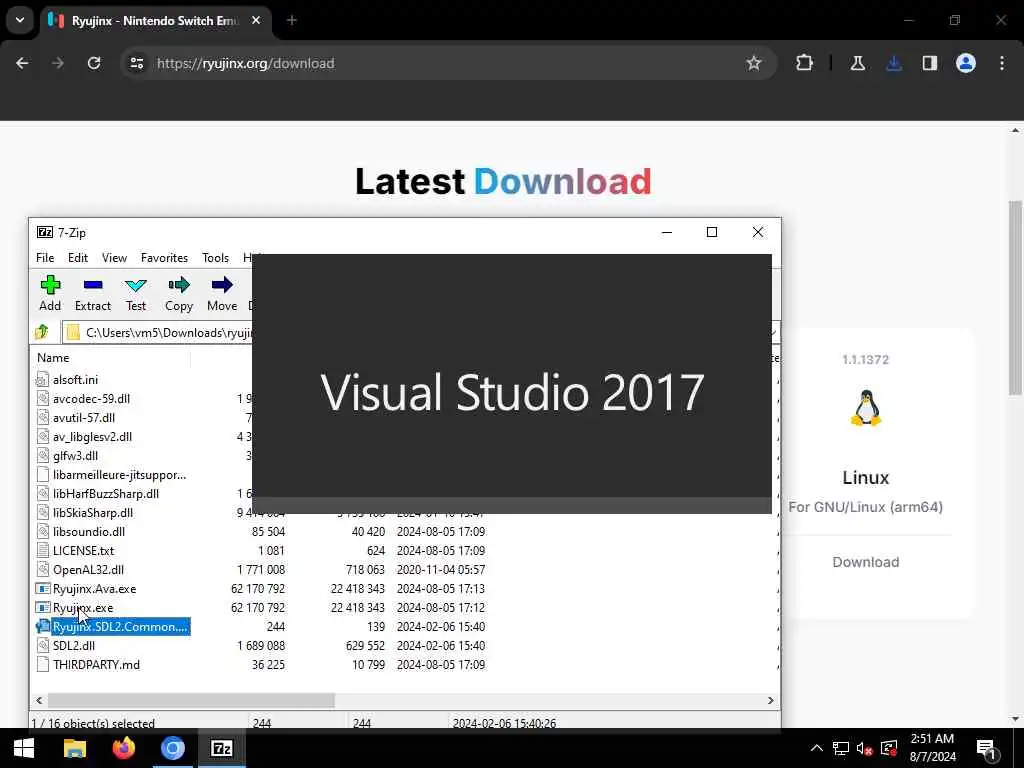Open the Favorites menu in 7-Zip
1024x768 pixels.
coord(165,258)
